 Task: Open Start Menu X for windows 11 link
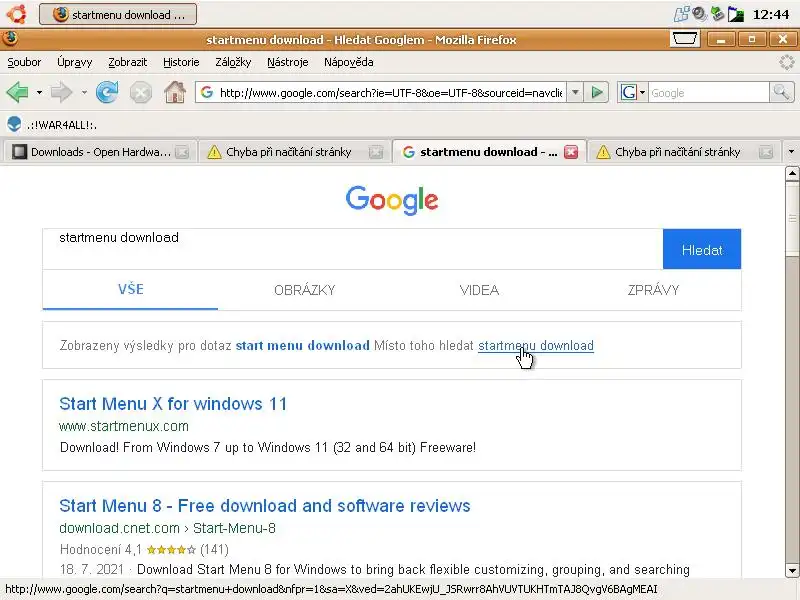pyautogui.click(x=173, y=404)
